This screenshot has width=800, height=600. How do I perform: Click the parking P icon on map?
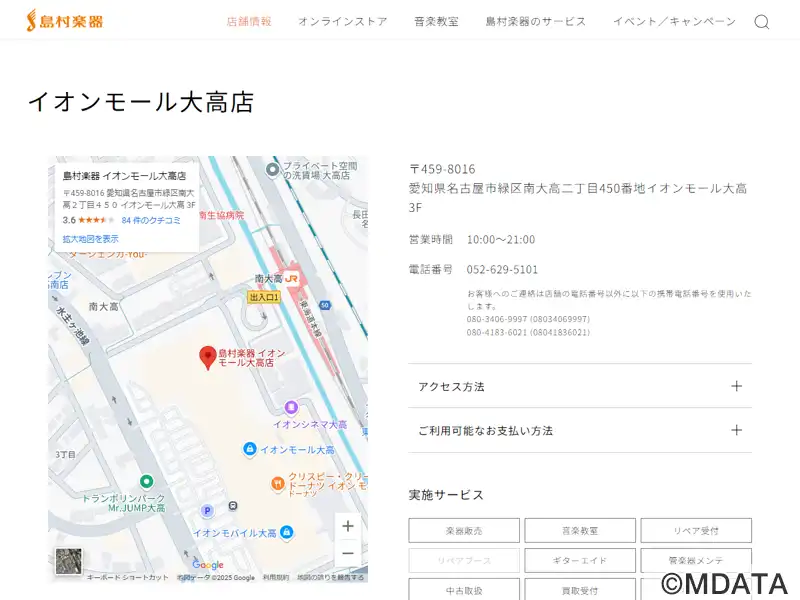[x=207, y=510]
